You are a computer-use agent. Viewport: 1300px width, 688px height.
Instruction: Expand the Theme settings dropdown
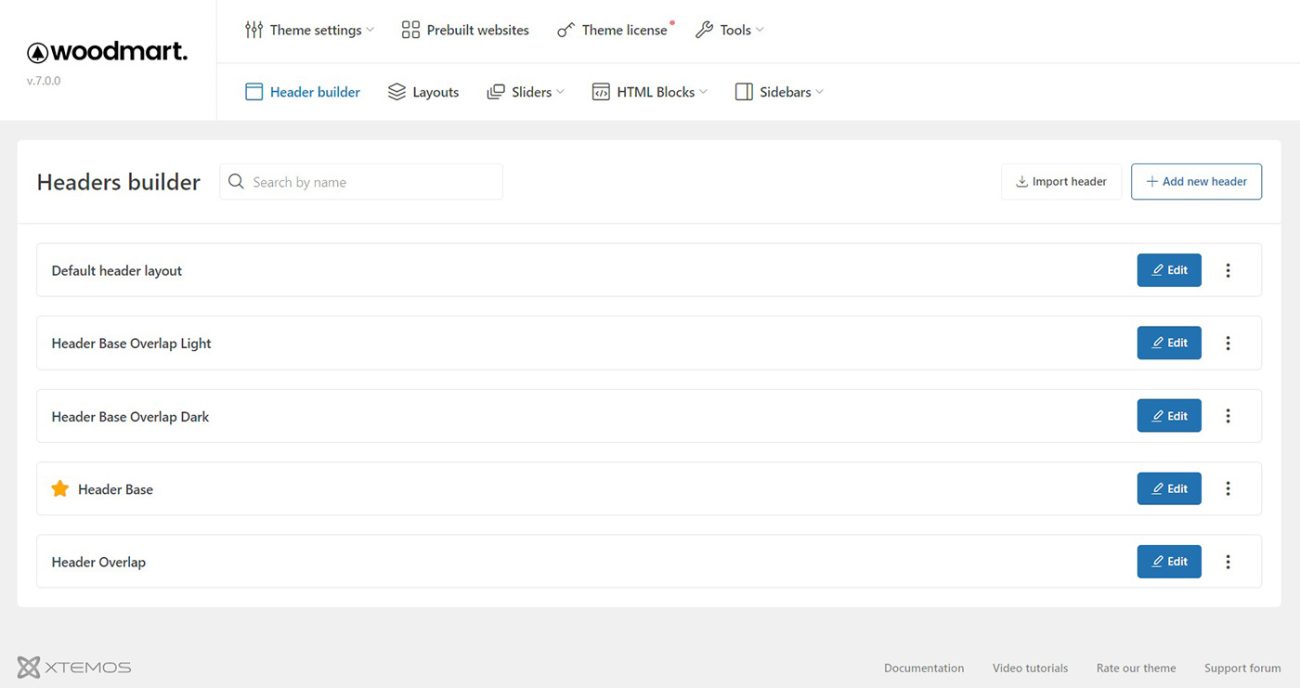[x=309, y=30]
